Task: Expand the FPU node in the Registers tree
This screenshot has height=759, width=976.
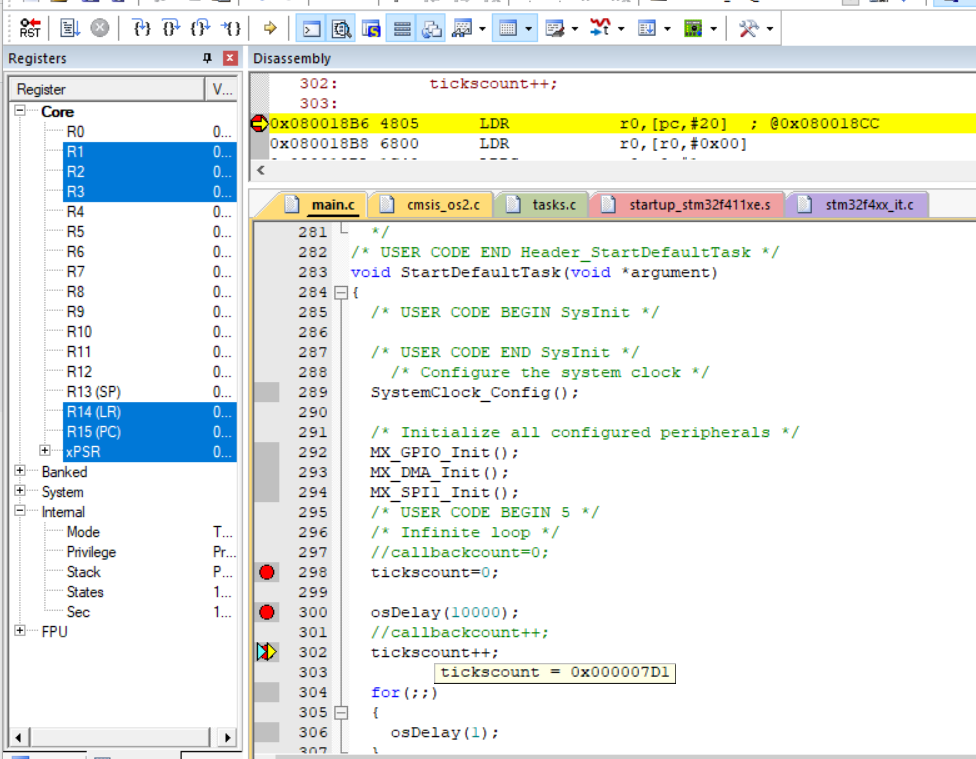Action: click(20, 632)
